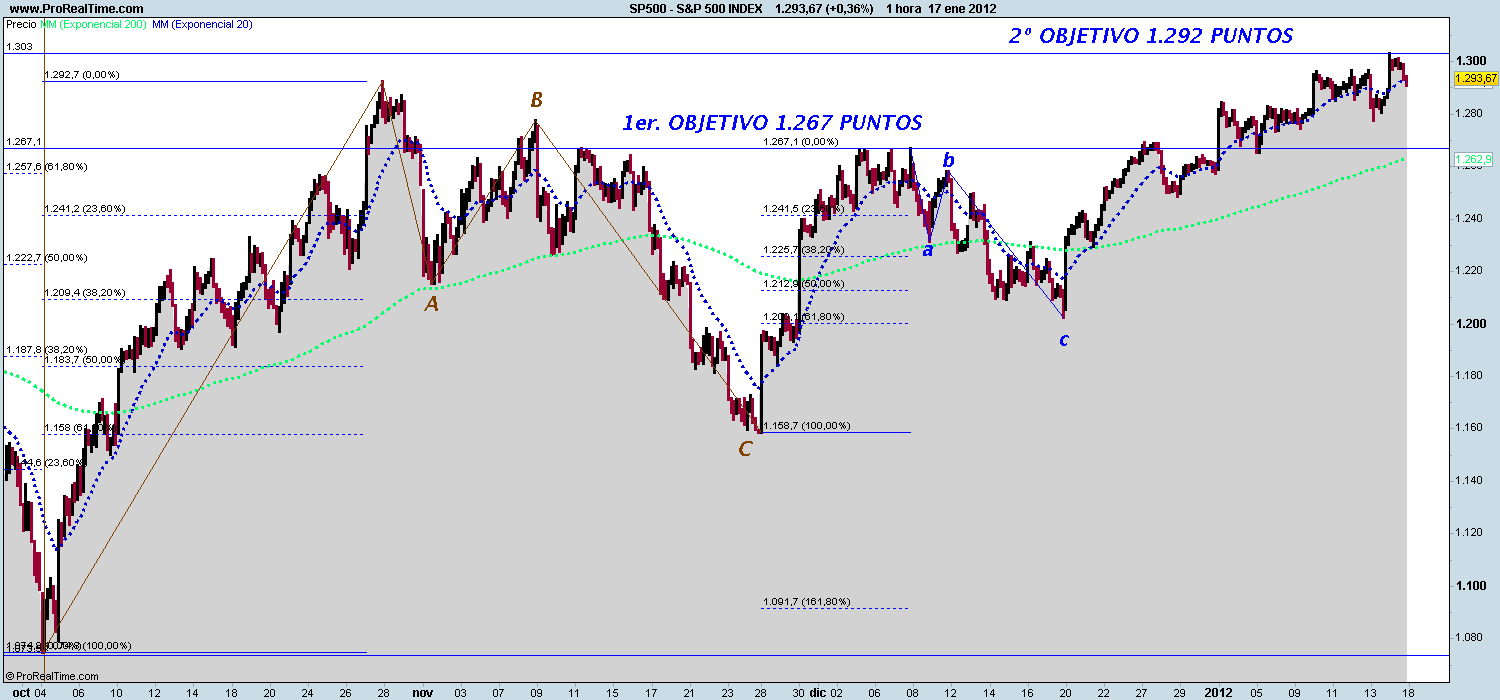Click the '1.225,7 (38,20%)' Fibonacci label

click(x=802, y=250)
